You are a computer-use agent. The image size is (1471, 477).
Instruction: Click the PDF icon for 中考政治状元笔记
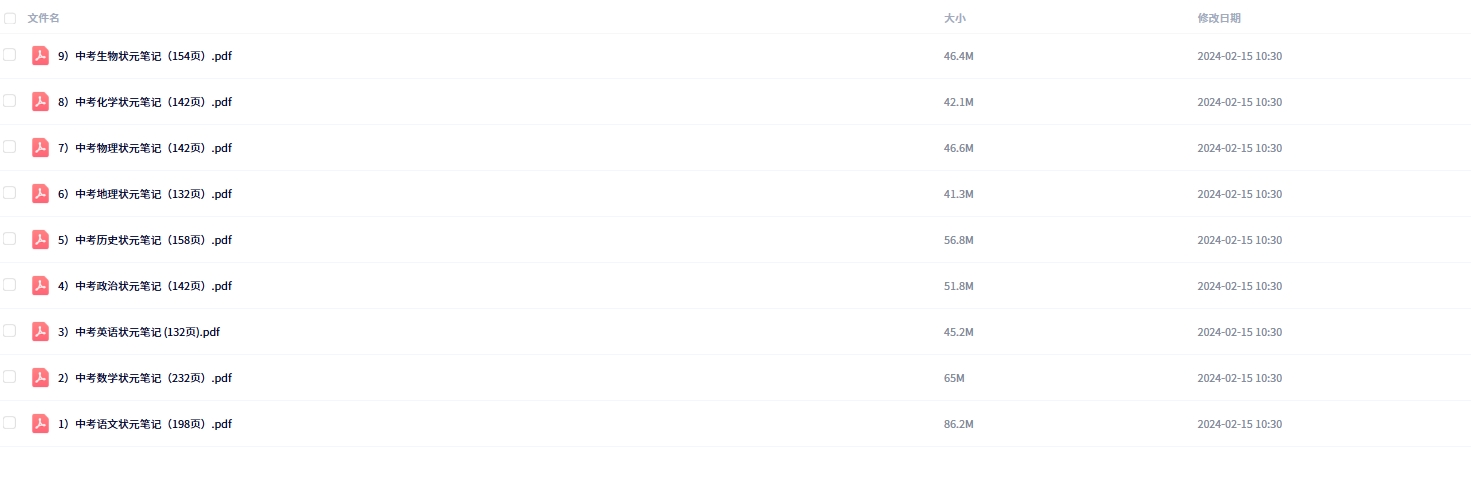coord(40,286)
